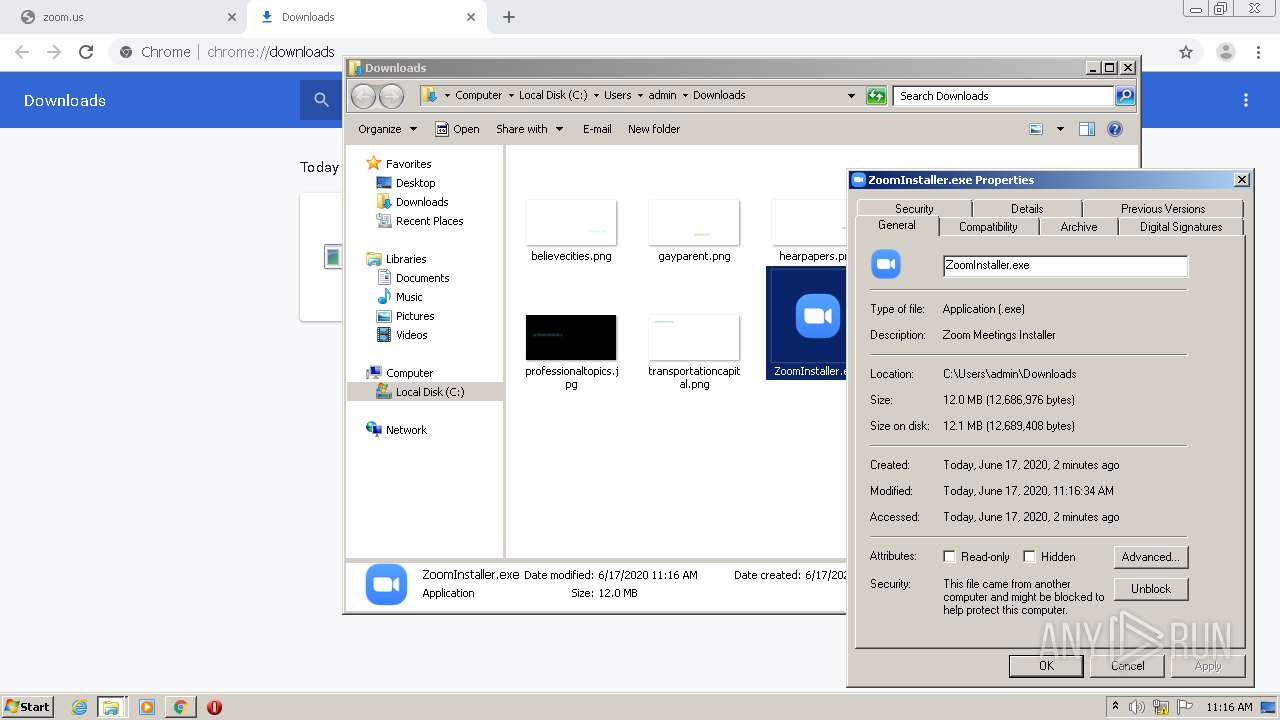Go forward in Explorer window
The image size is (1280, 720).
coord(391,96)
